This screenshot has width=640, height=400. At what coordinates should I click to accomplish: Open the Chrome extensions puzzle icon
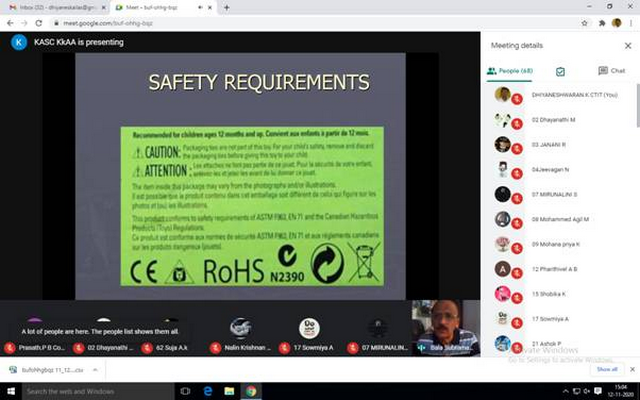coord(602,23)
